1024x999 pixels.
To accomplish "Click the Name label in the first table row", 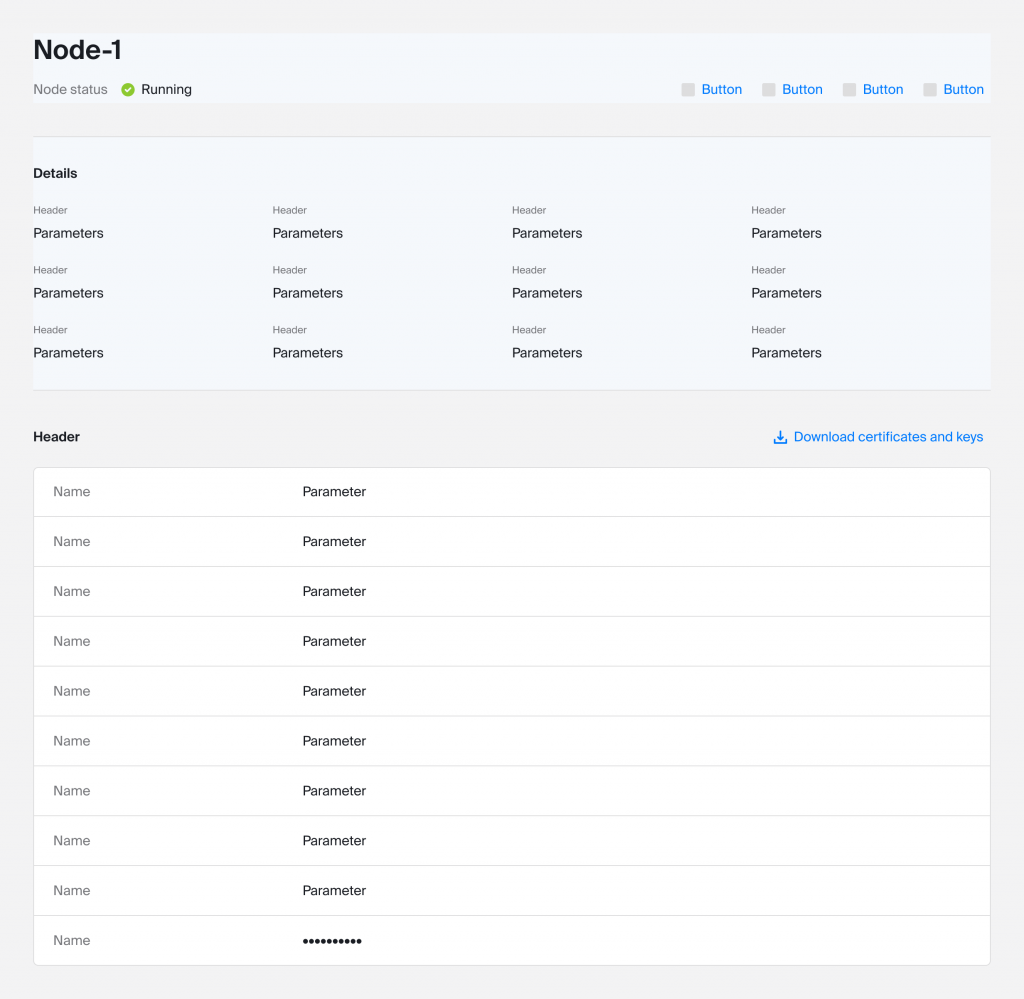I will pos(72,492).
